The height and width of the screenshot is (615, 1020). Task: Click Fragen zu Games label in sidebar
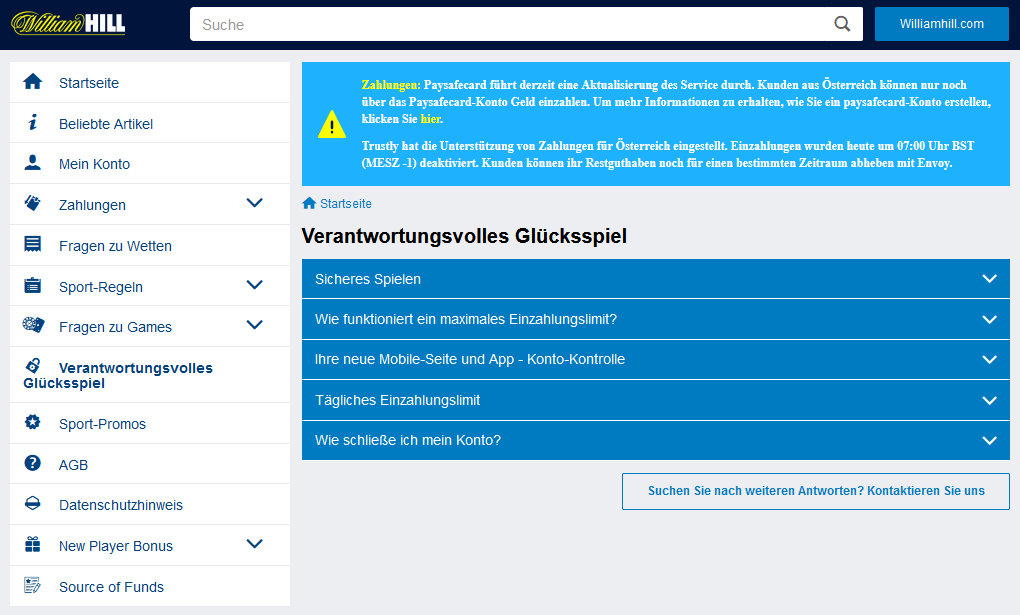115,327
